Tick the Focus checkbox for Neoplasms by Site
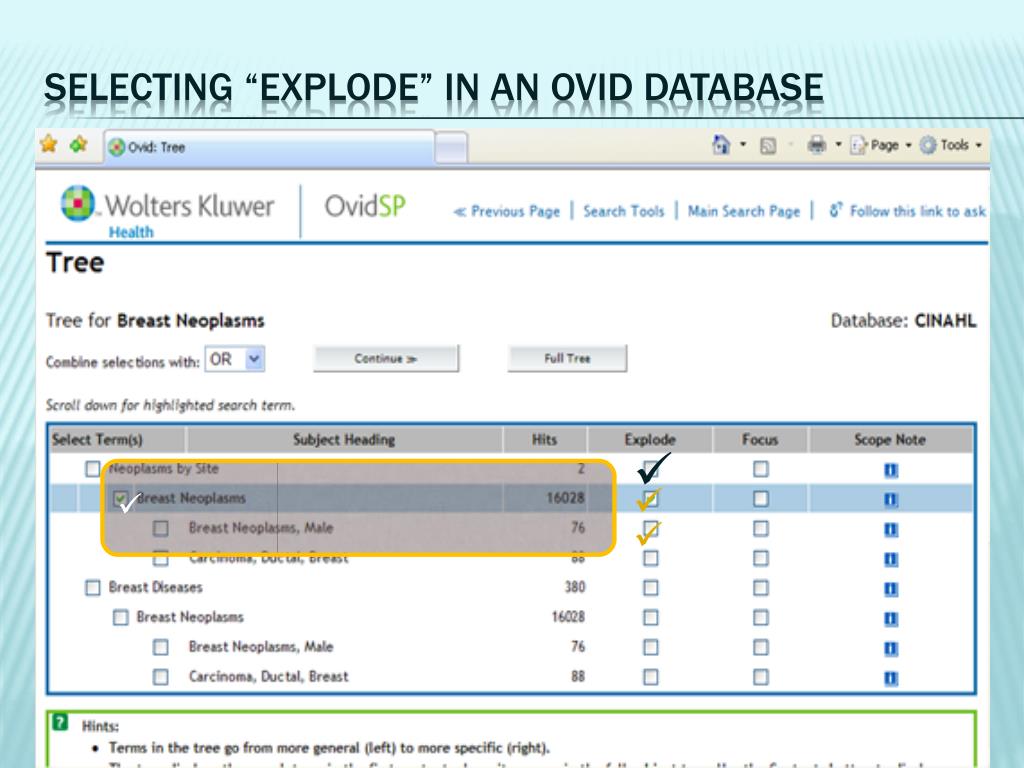 [761, 469]
